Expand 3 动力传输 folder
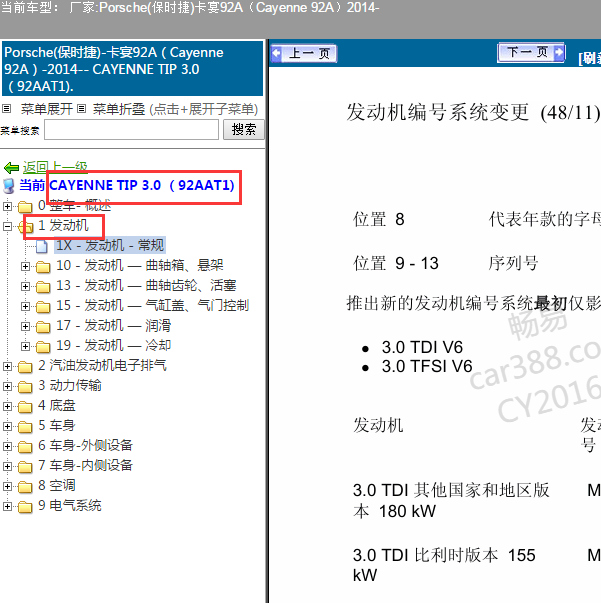The width and height of the screenshot is (601, 603). (7, 386)
